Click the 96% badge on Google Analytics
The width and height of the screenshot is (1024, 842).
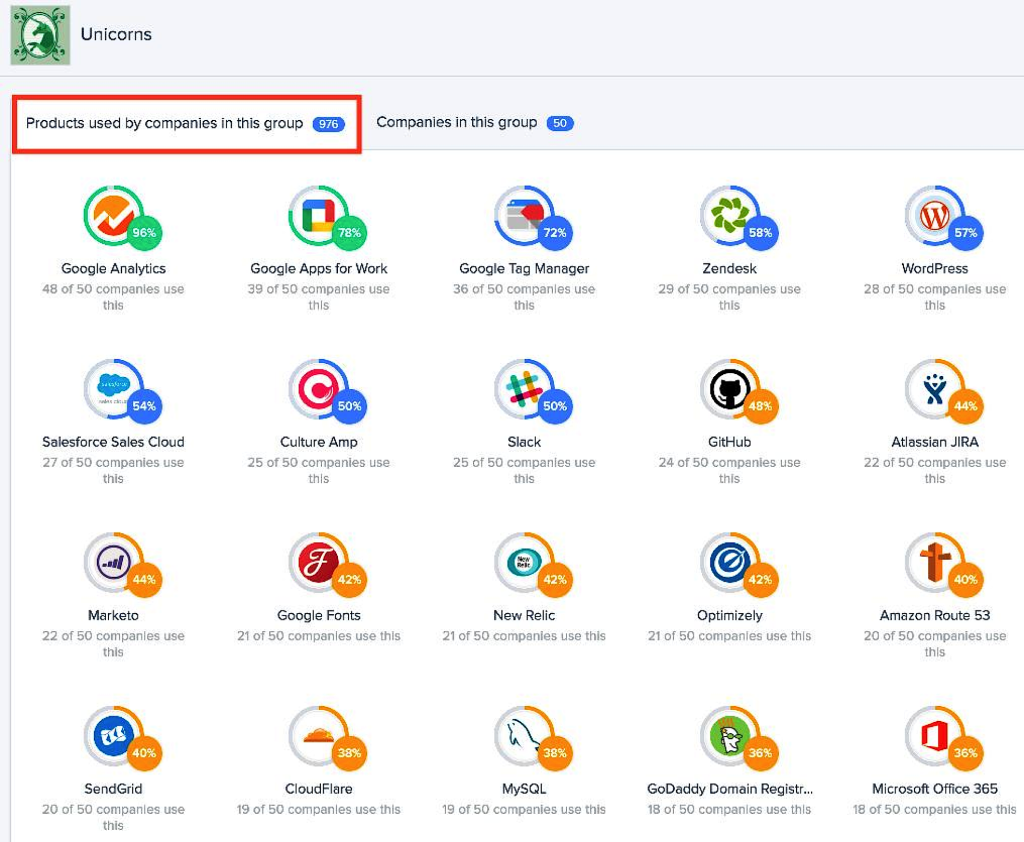144,233
